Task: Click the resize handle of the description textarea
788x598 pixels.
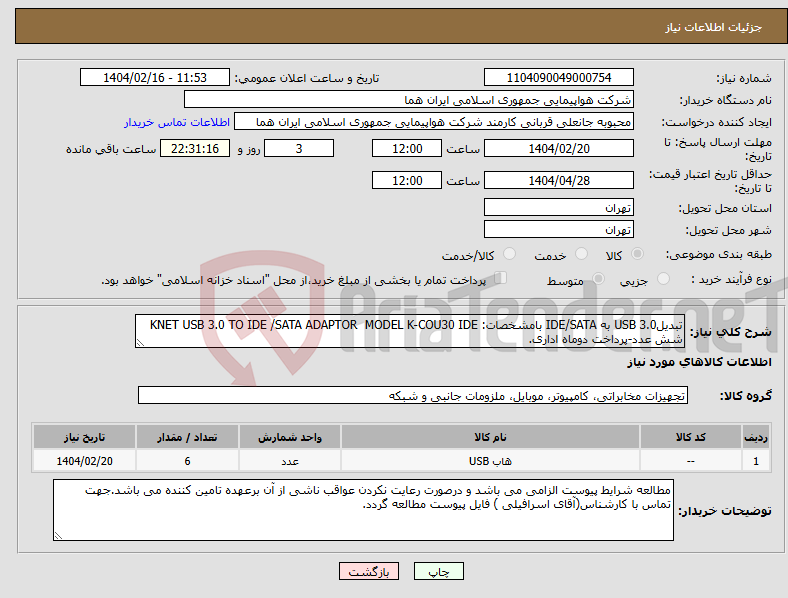Action: 140,343
